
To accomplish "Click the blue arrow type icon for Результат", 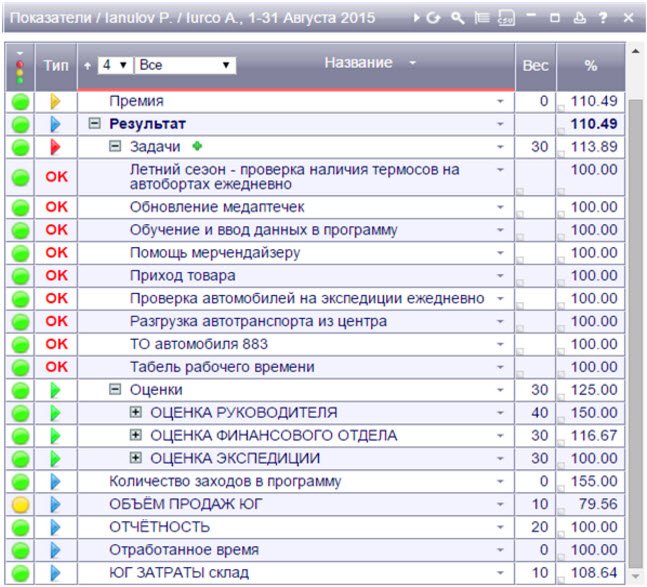I will [x=55, y=124].
